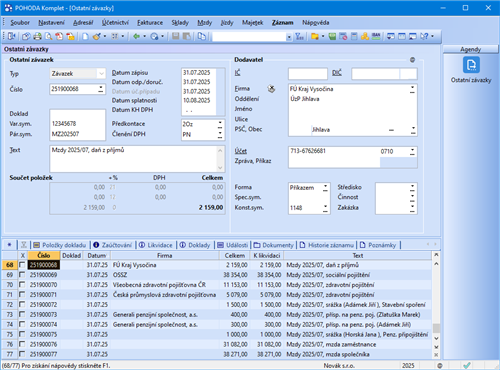The height and width of the screenshot is (370, 500).
Task: Click the copy record icon
Action: [x=202, y=36]
